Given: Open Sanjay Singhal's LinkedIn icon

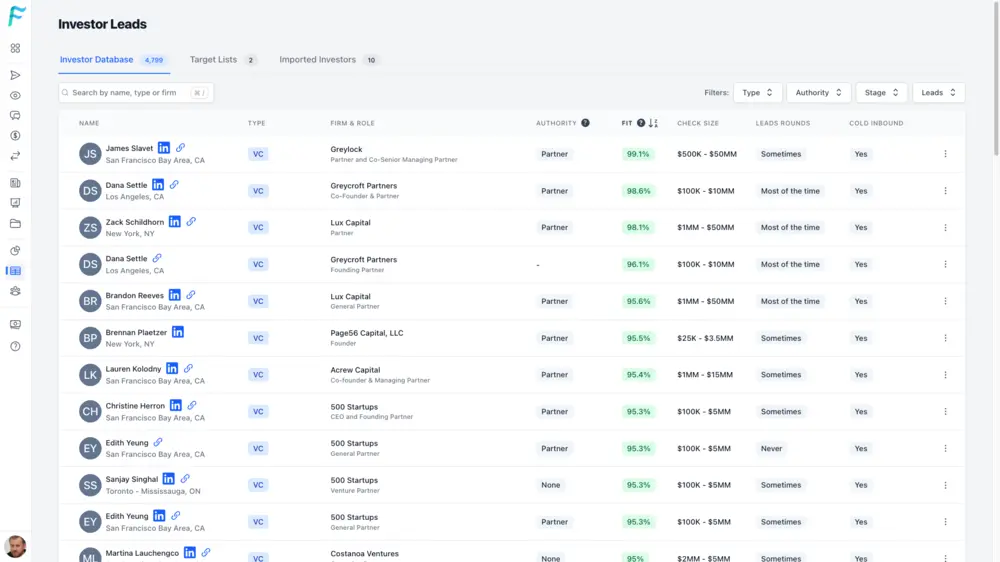Looking at the screenshot, I should point(168,479).
